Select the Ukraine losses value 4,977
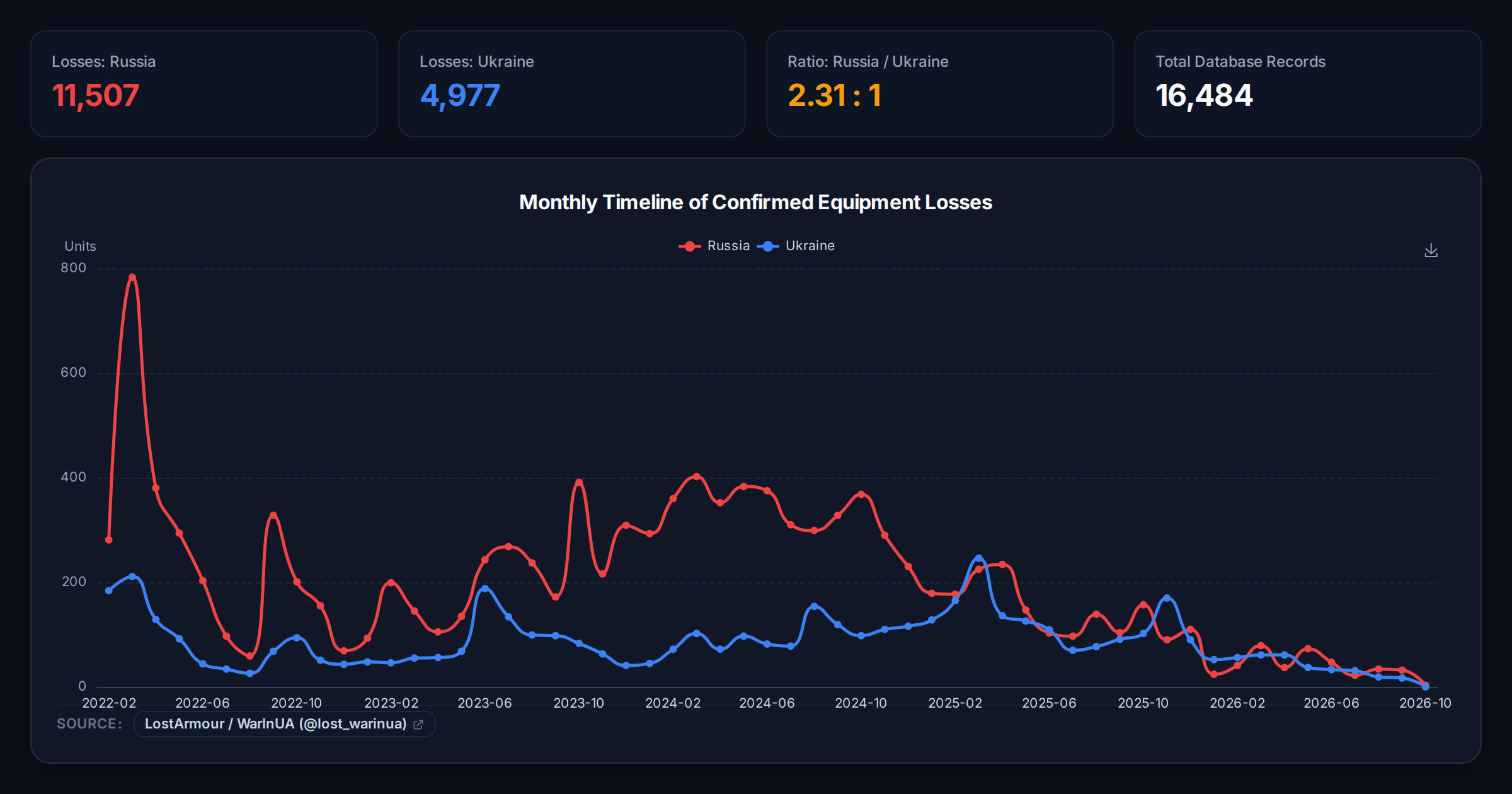This screenshot has width=1512, height=794. pyautogui.click(x=460, y=96)
